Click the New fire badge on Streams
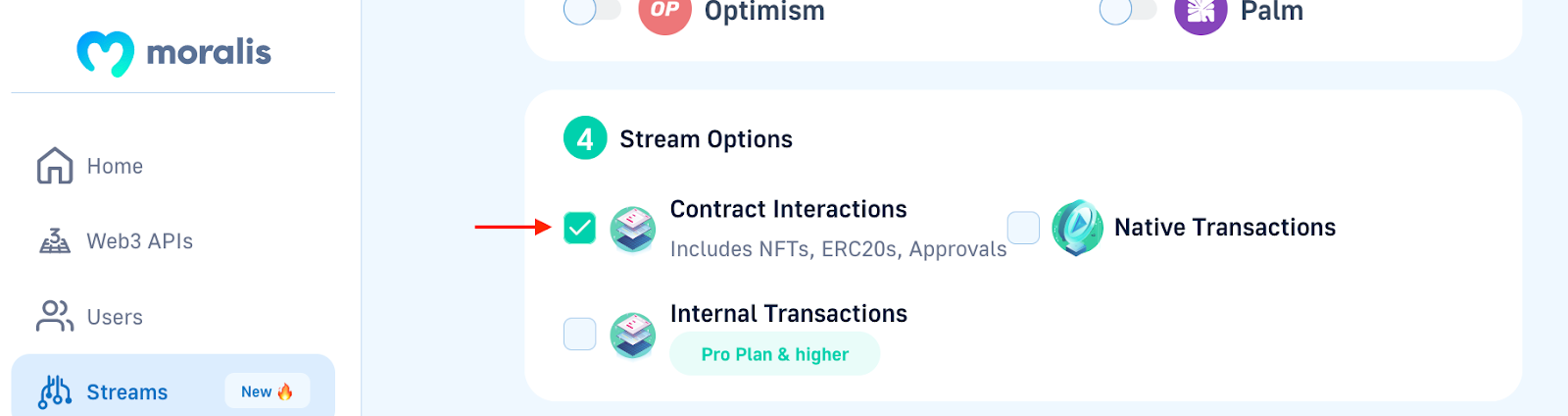Image resolution: width=1568 pixels, height=416 pixels. 268,391
